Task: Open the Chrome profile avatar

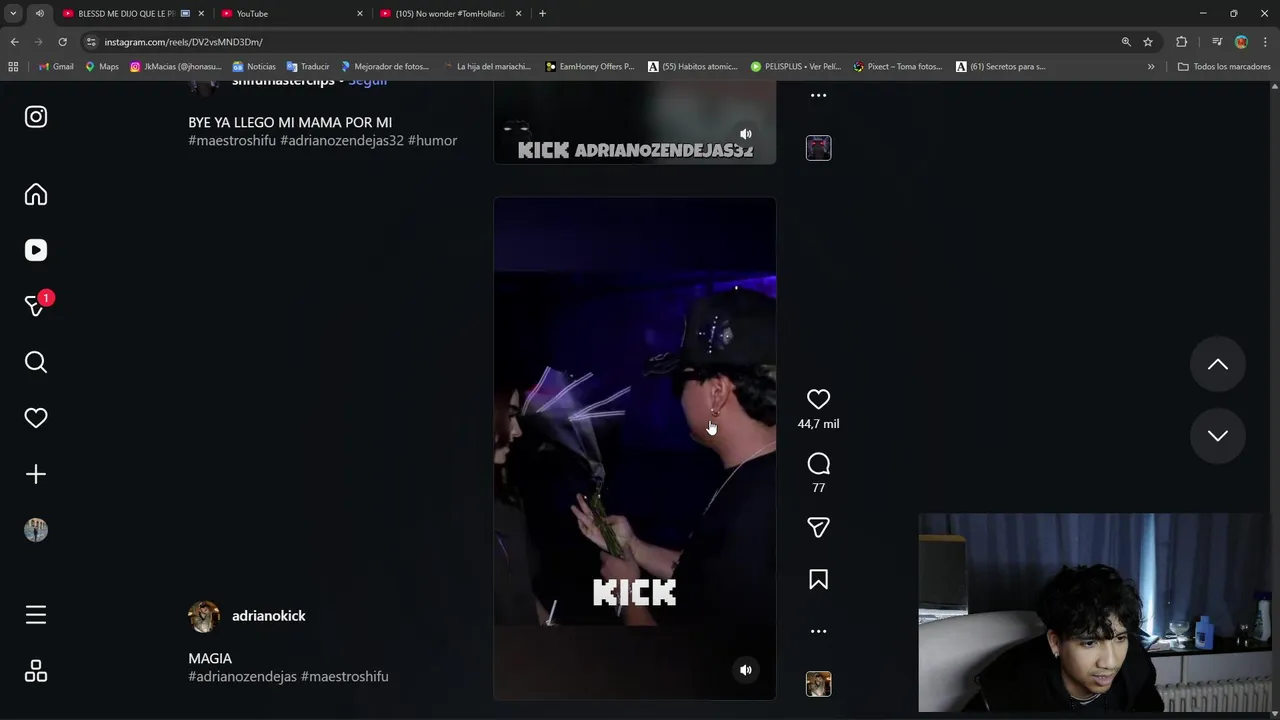Action: tap(1241, 42)
